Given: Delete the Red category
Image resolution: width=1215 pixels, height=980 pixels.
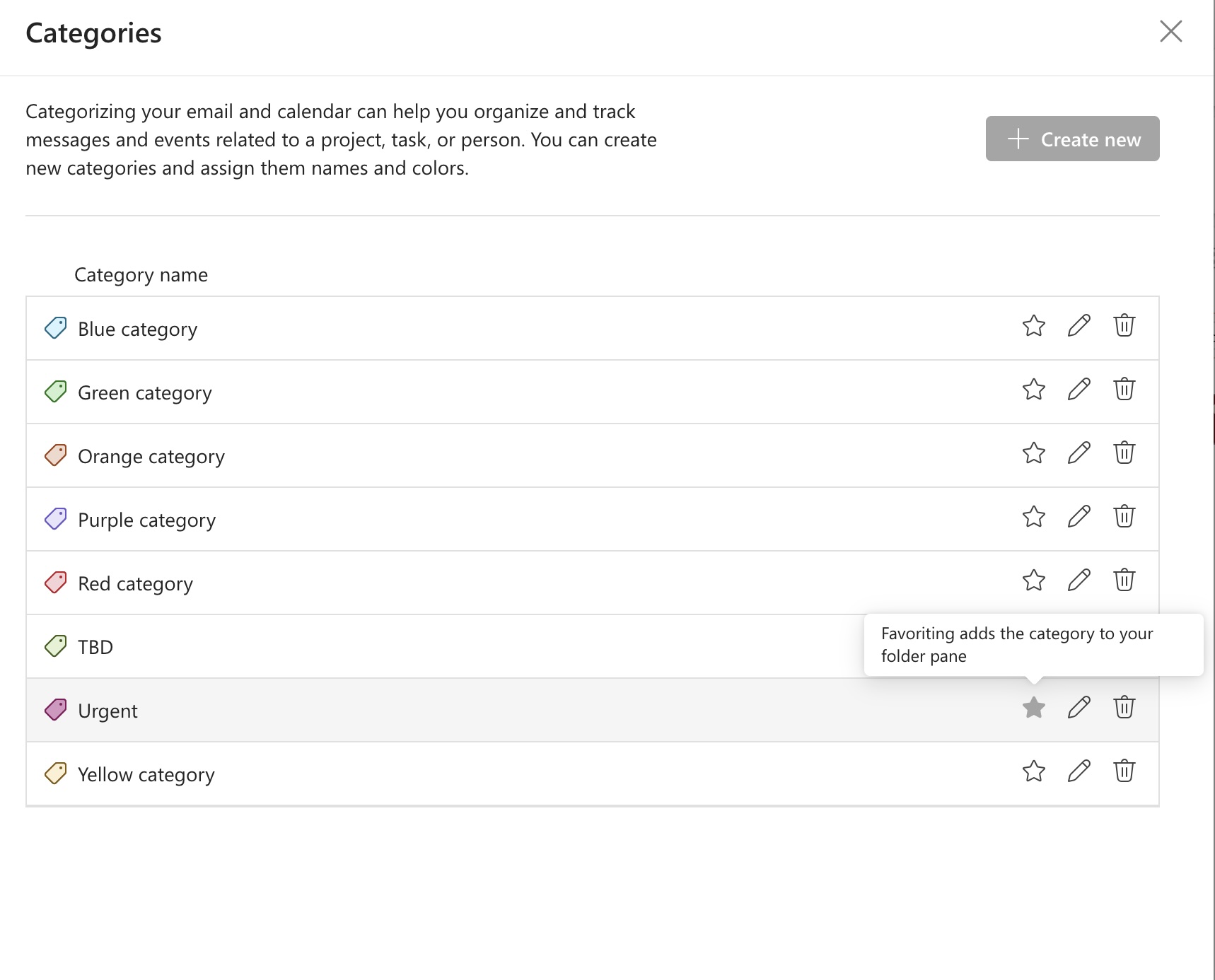Looking at the screenshot, I should 1124,581.
